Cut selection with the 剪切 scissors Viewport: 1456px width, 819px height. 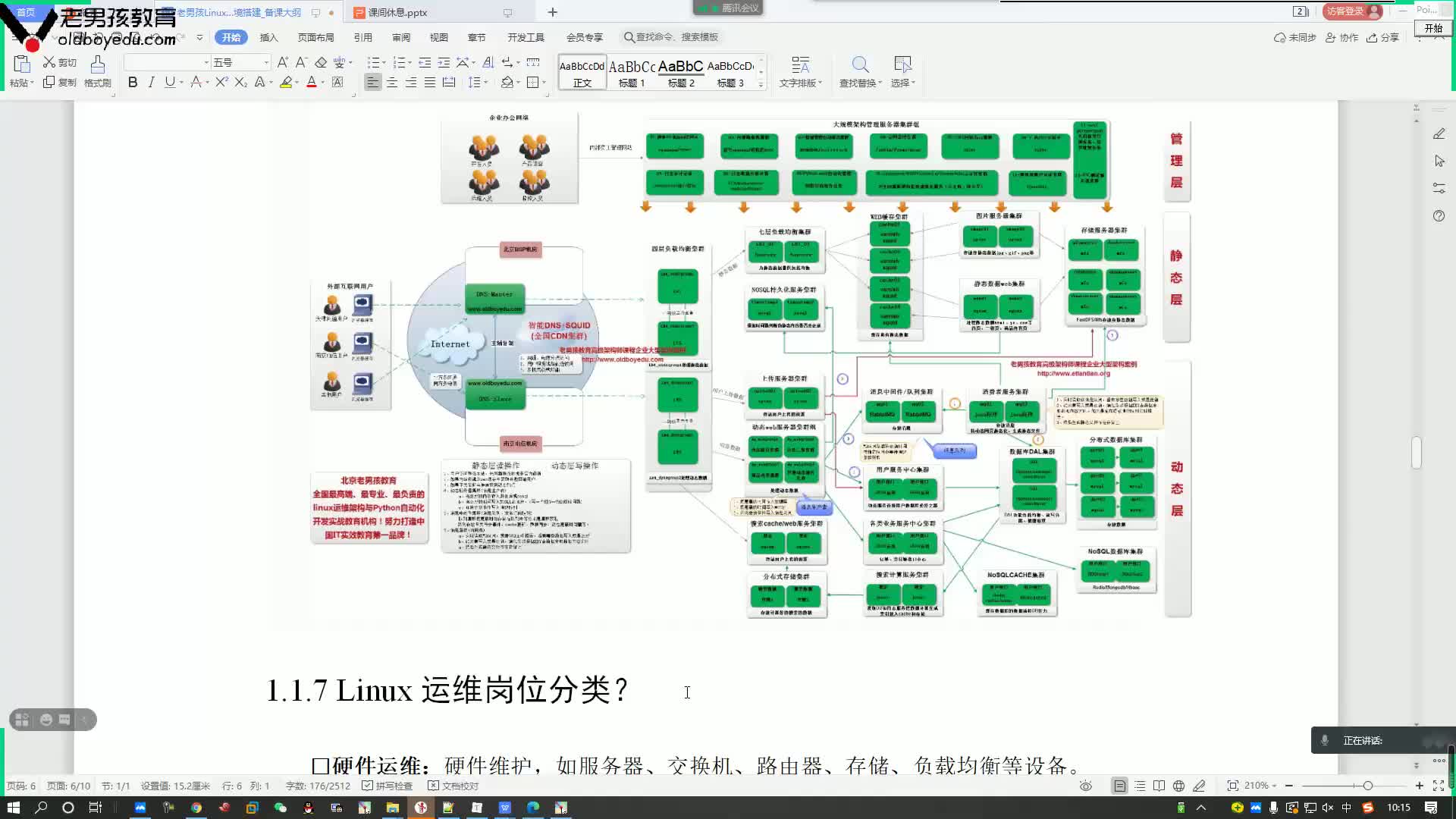click(x=59, y=62)
